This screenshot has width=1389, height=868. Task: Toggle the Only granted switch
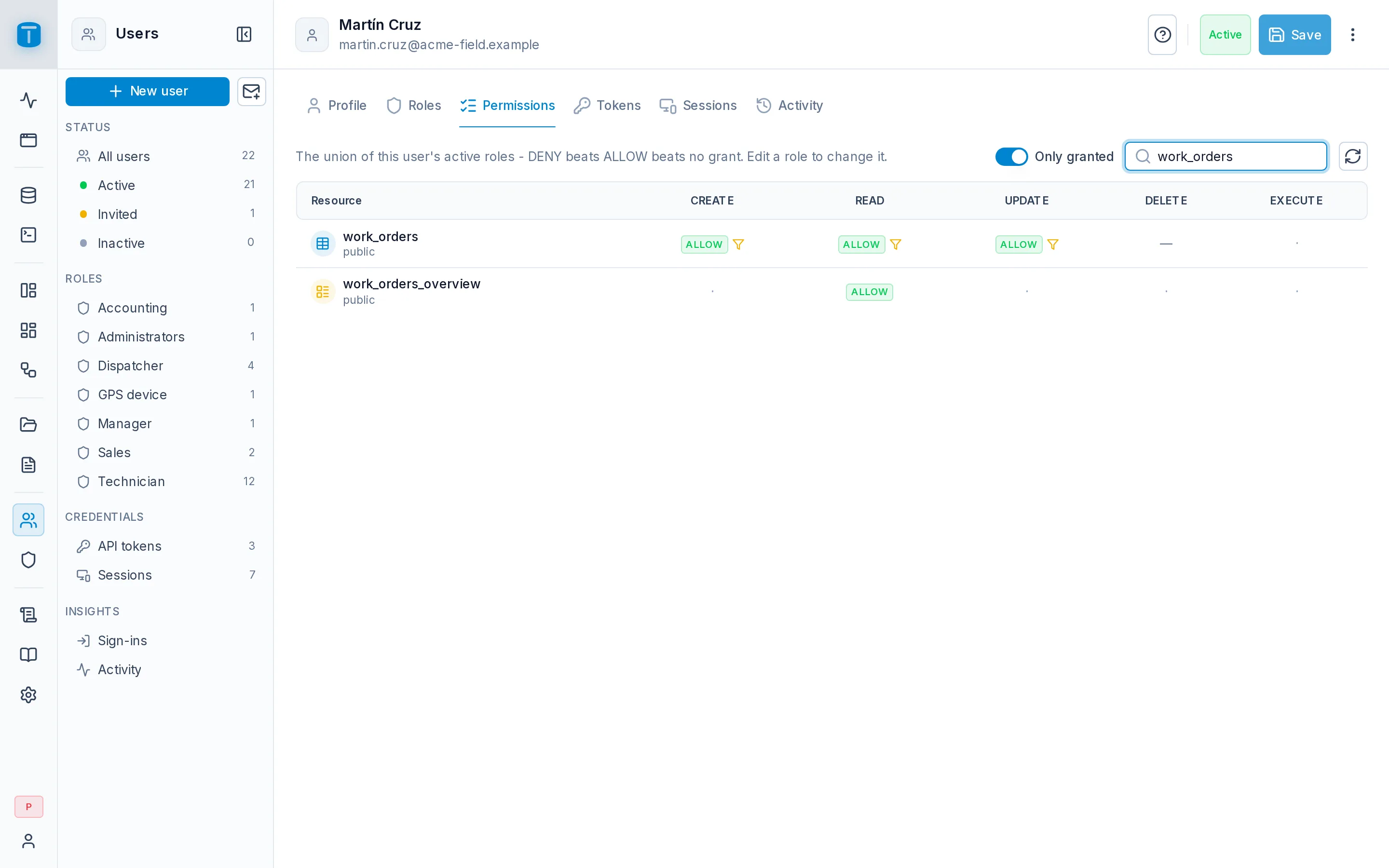coord(1011,156)
